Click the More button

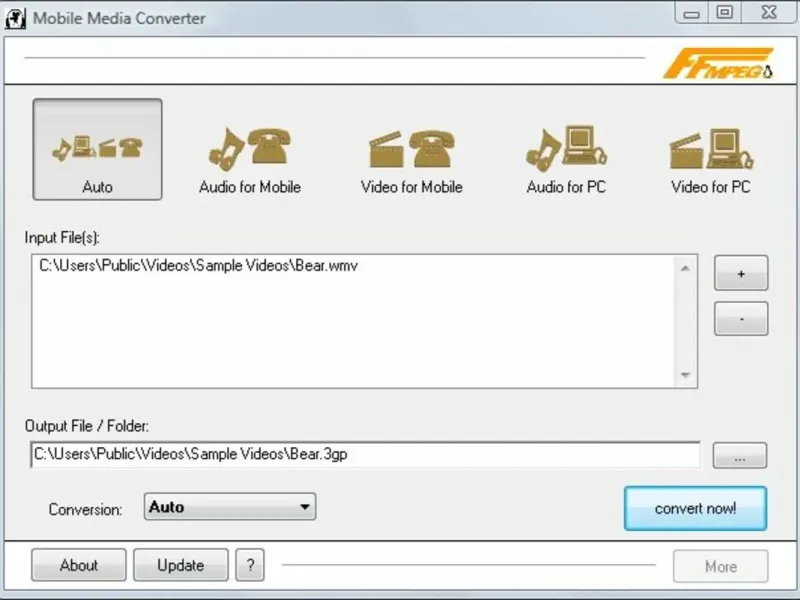point(720,566)
